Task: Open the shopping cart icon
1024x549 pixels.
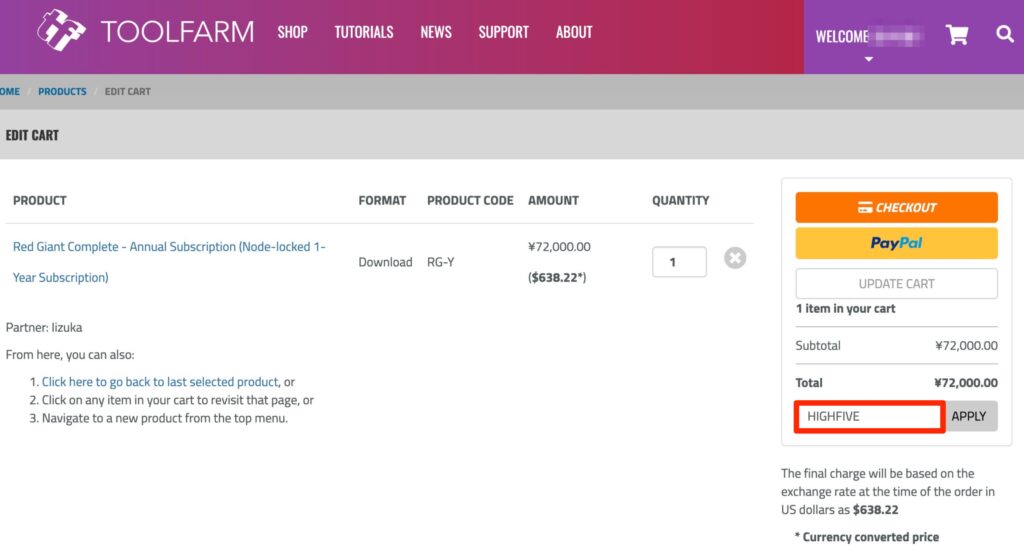Action: tap(957, 34)
